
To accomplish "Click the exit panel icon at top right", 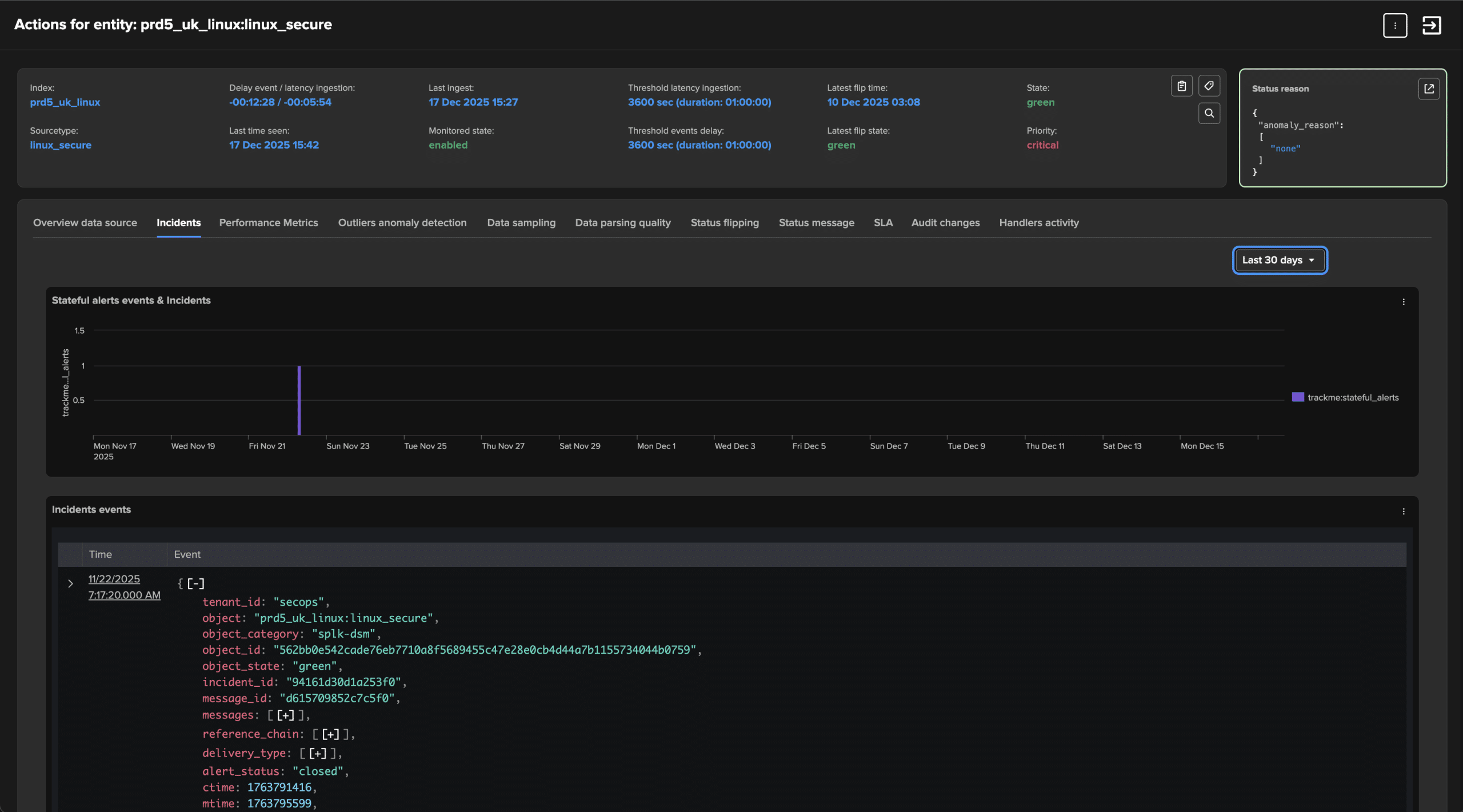I will coord(1432,25).
